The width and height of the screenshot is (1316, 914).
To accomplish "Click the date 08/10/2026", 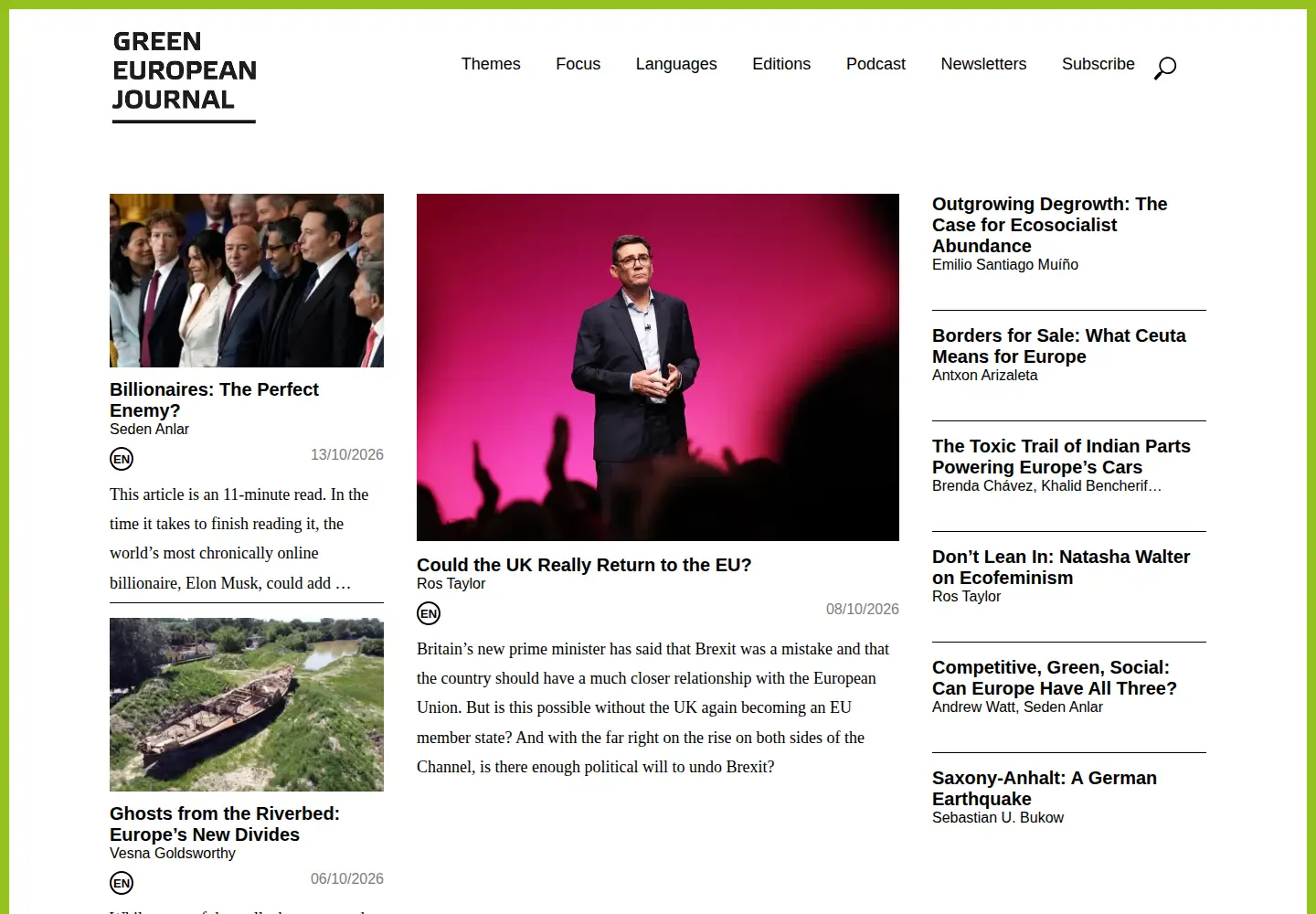I will pos(863,610).
